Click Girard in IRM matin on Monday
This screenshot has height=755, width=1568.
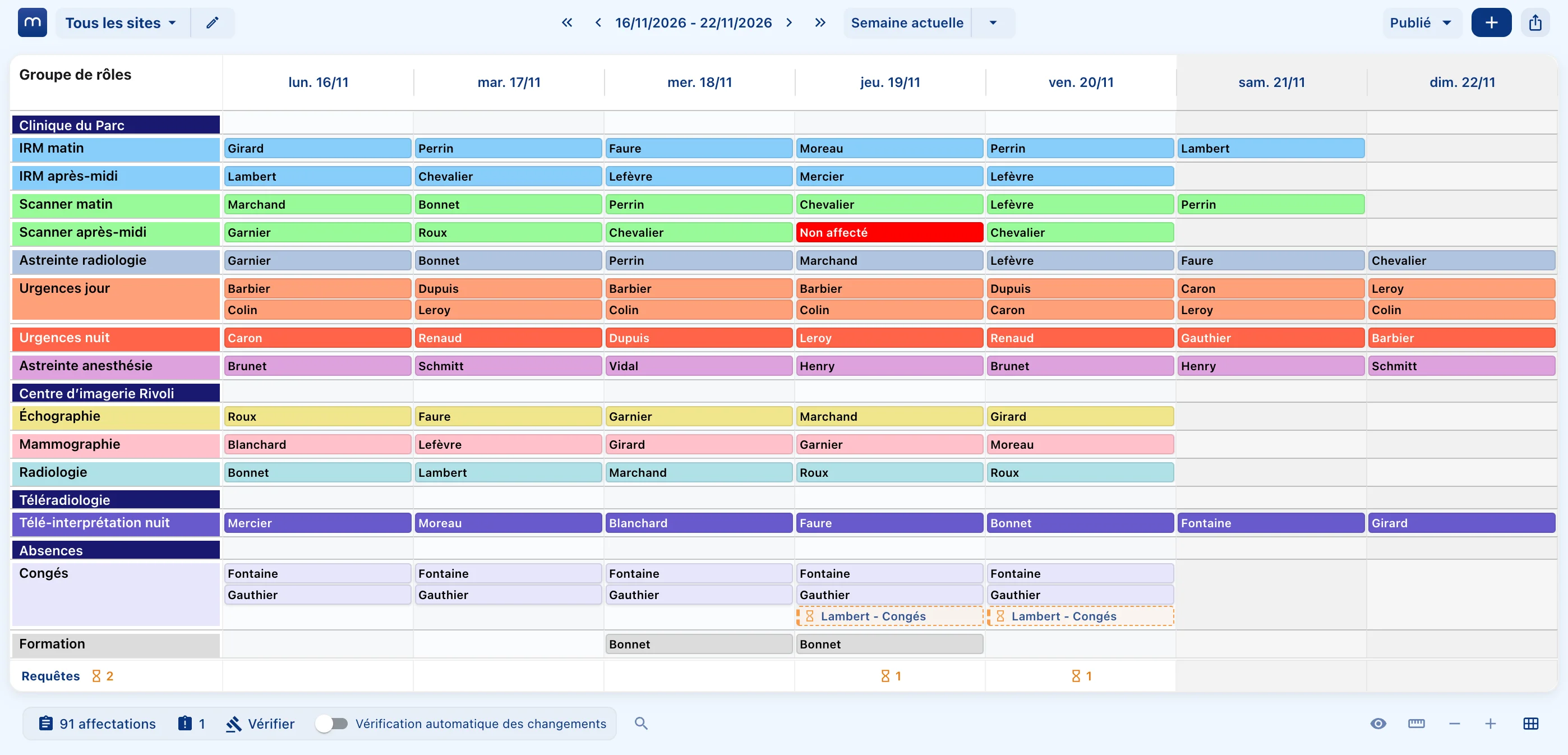pyautogui.click(x=318, y=149)
